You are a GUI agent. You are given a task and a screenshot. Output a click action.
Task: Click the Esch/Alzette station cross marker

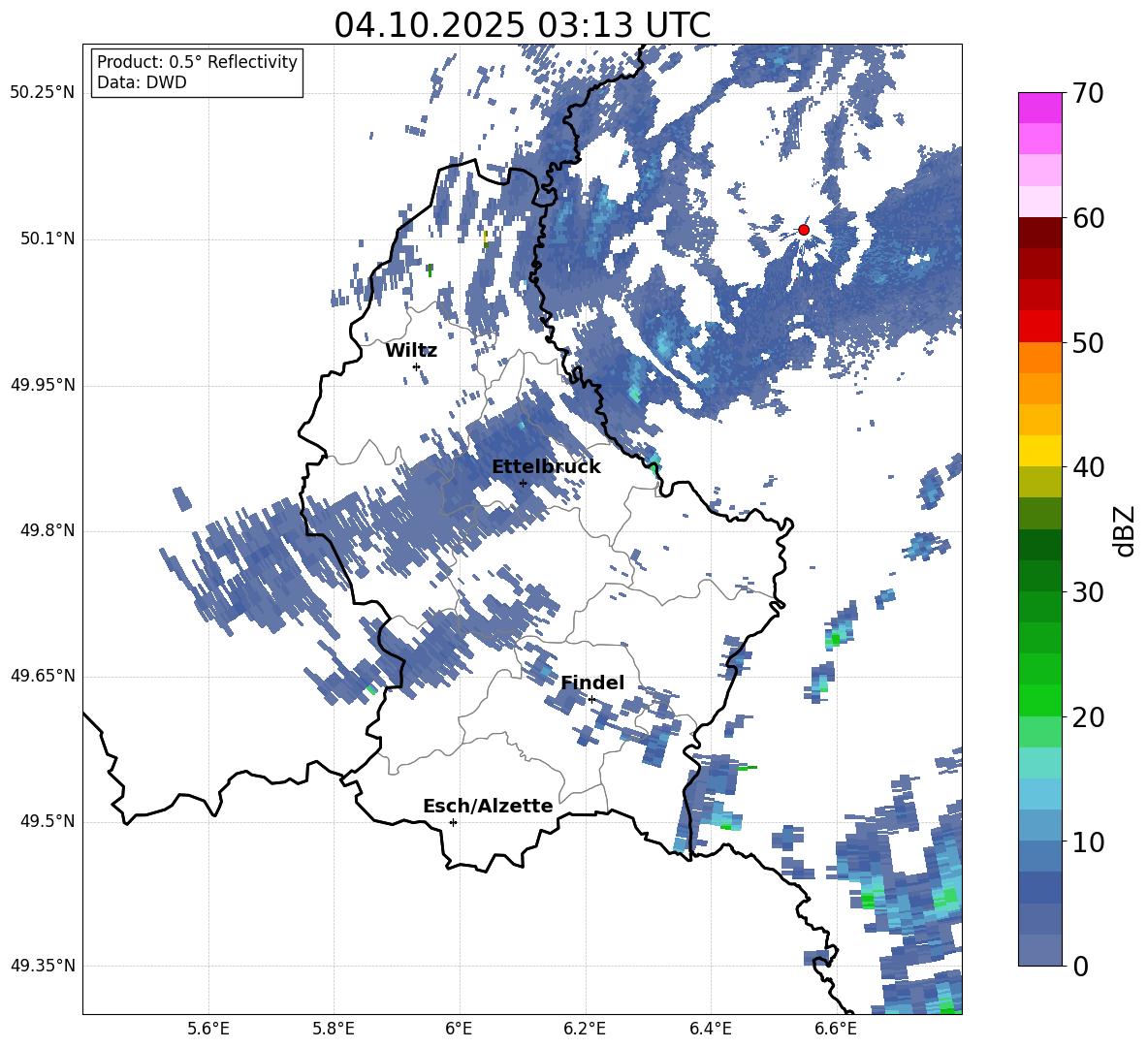coord(453,822)
